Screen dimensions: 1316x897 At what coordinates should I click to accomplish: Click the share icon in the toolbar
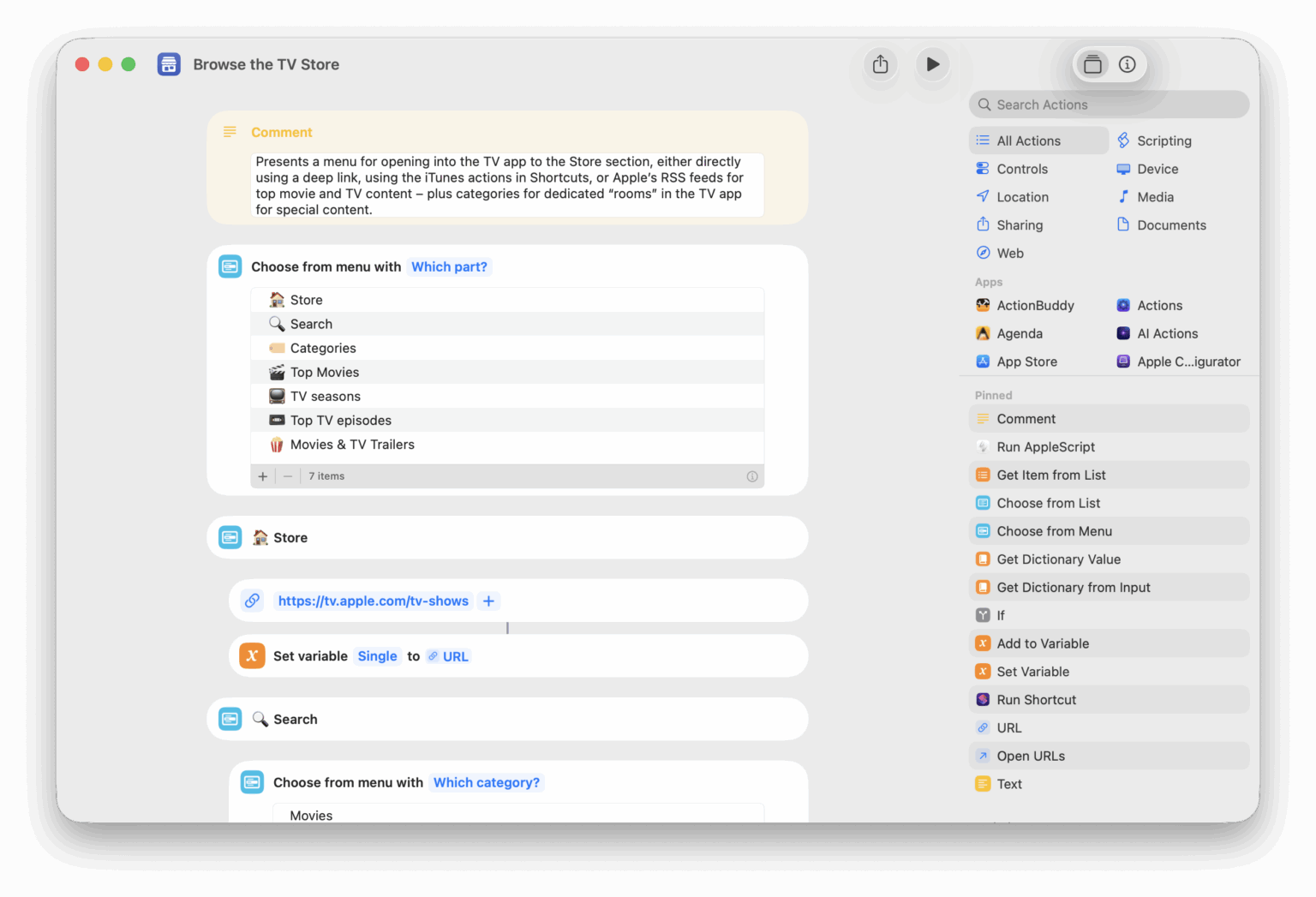click(x=880, y=64)
